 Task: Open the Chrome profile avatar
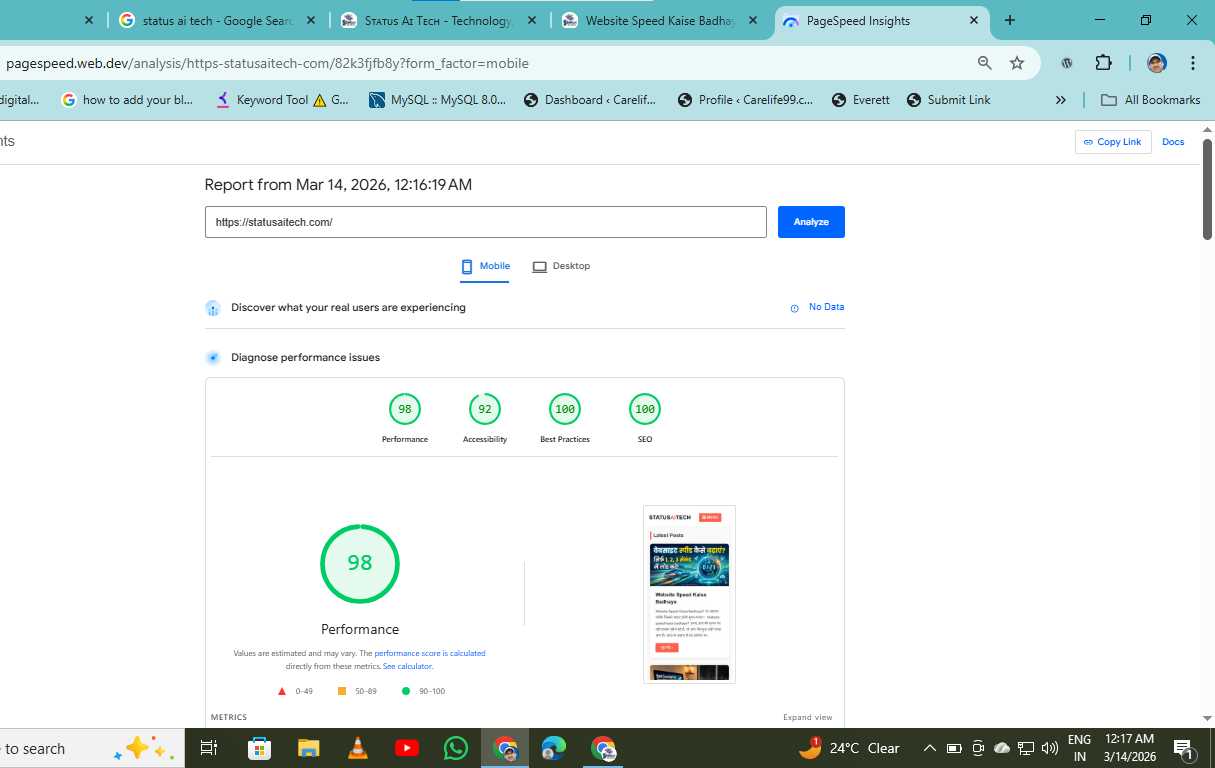(x=1156, y=63)
